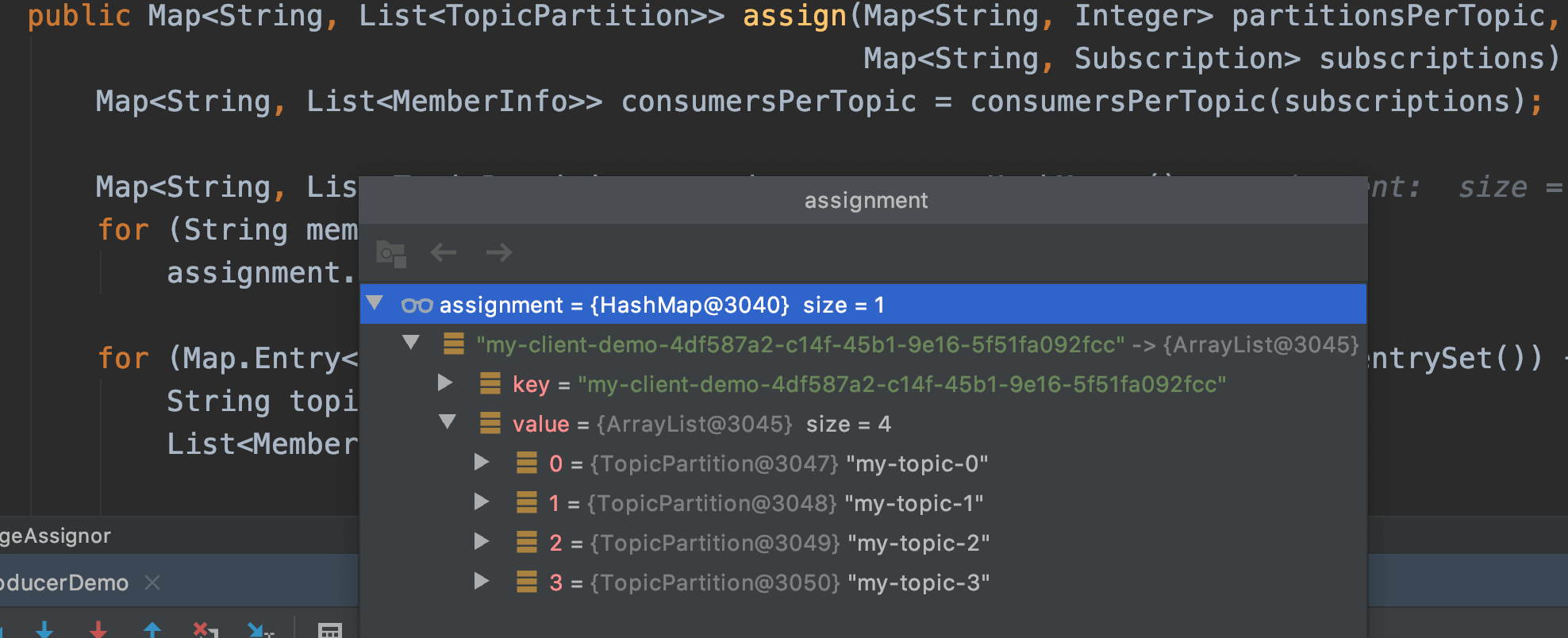The image size is (1568, 638).
Task: Click the RangeAssignor breadcrumb label
Action: click(56, 536)
